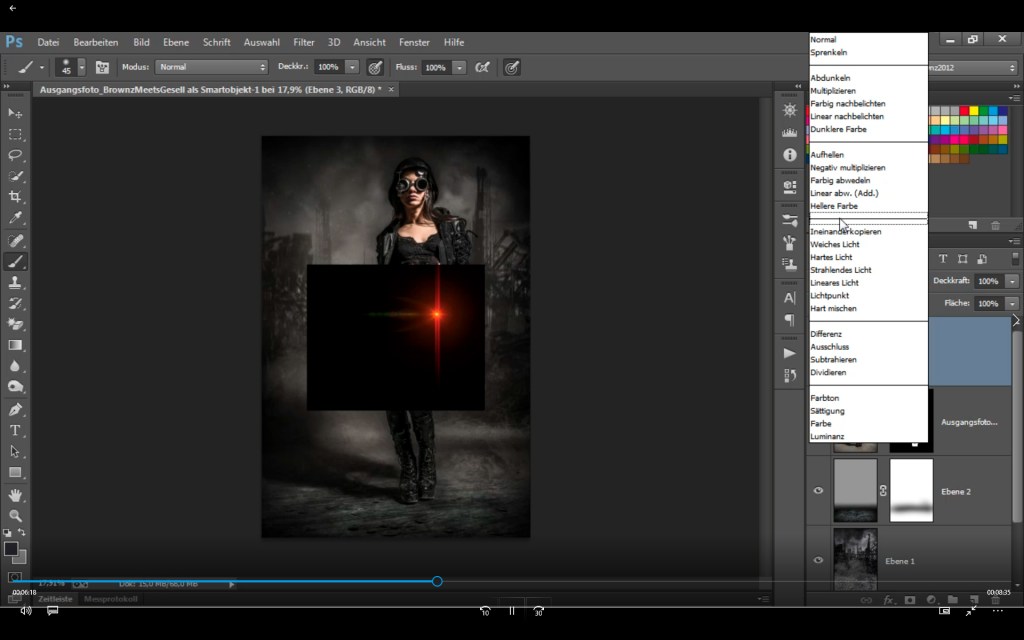Toggle visibility of Ebene 1 layer
1024x640 pixels.
pos(818,560)
